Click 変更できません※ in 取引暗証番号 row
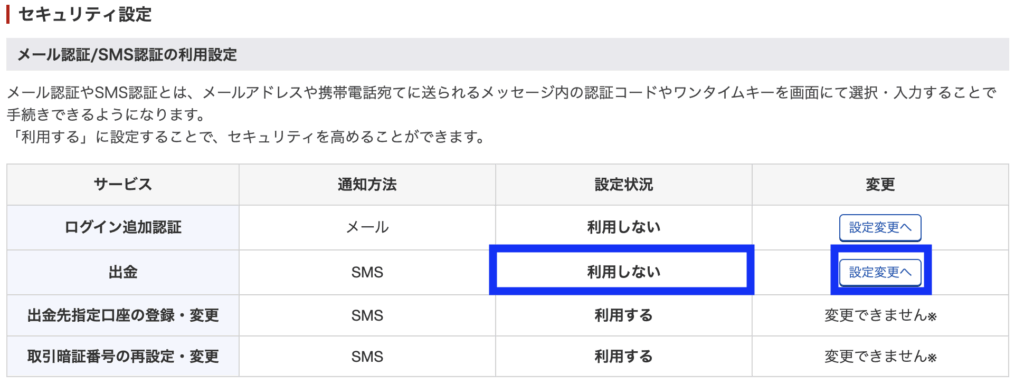1024x385 pixels. pyautogui.click(x=880, y=357)
